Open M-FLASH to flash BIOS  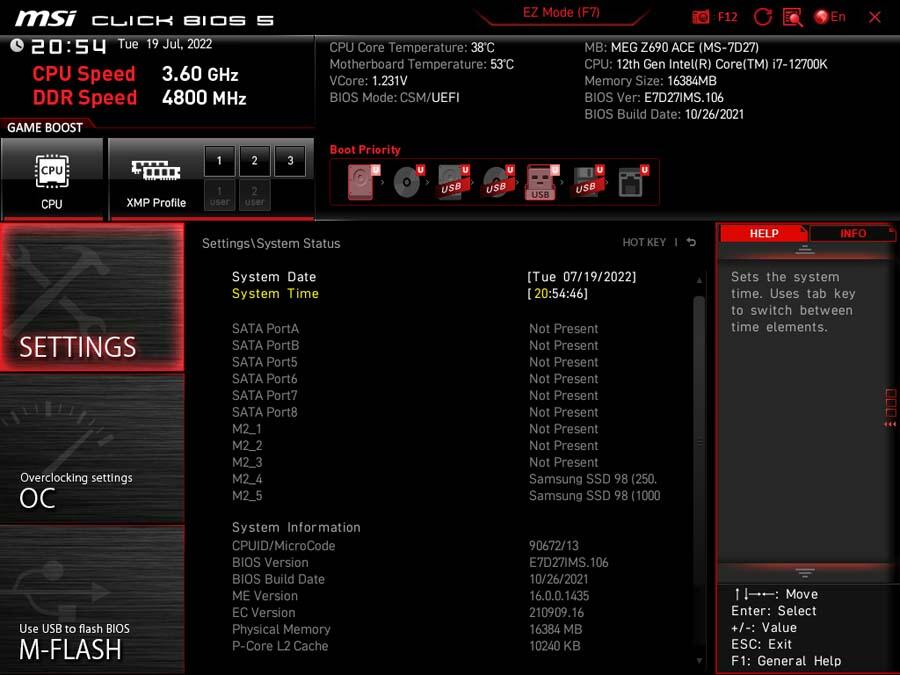point(92,599)
